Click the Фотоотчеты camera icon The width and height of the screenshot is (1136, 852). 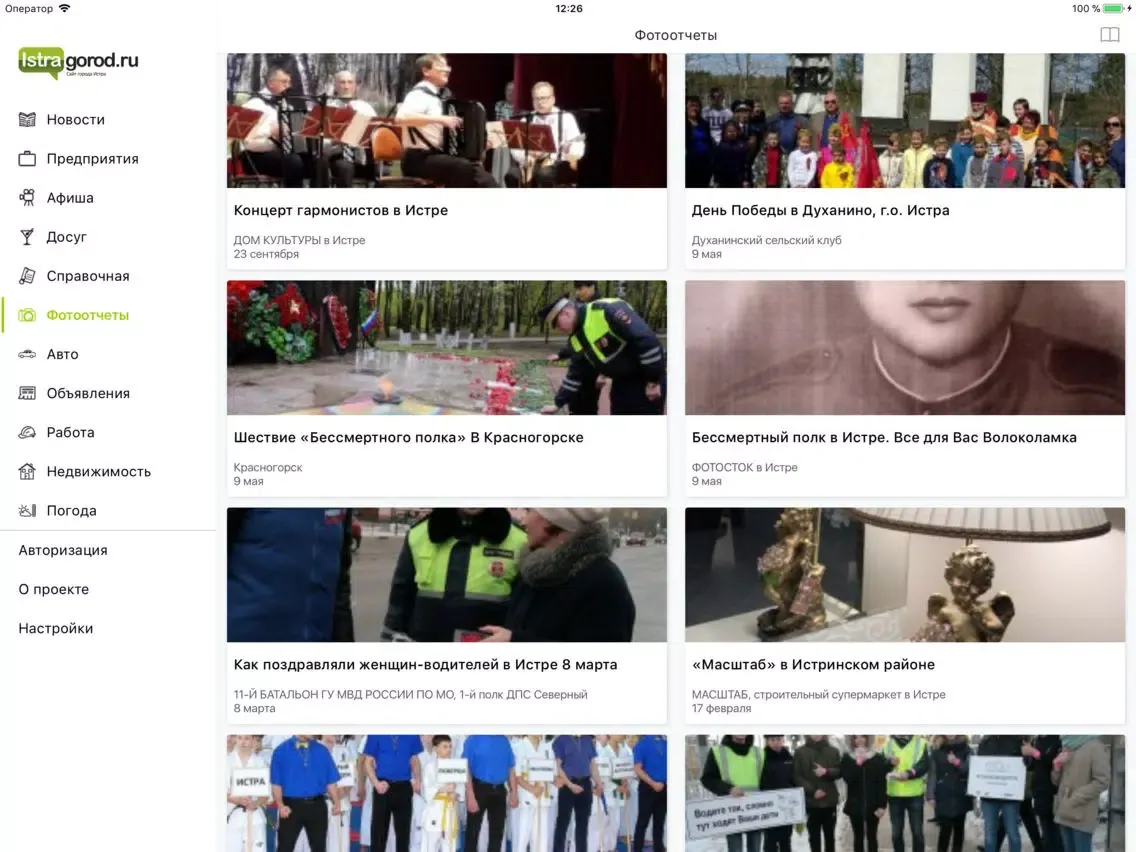27,315
